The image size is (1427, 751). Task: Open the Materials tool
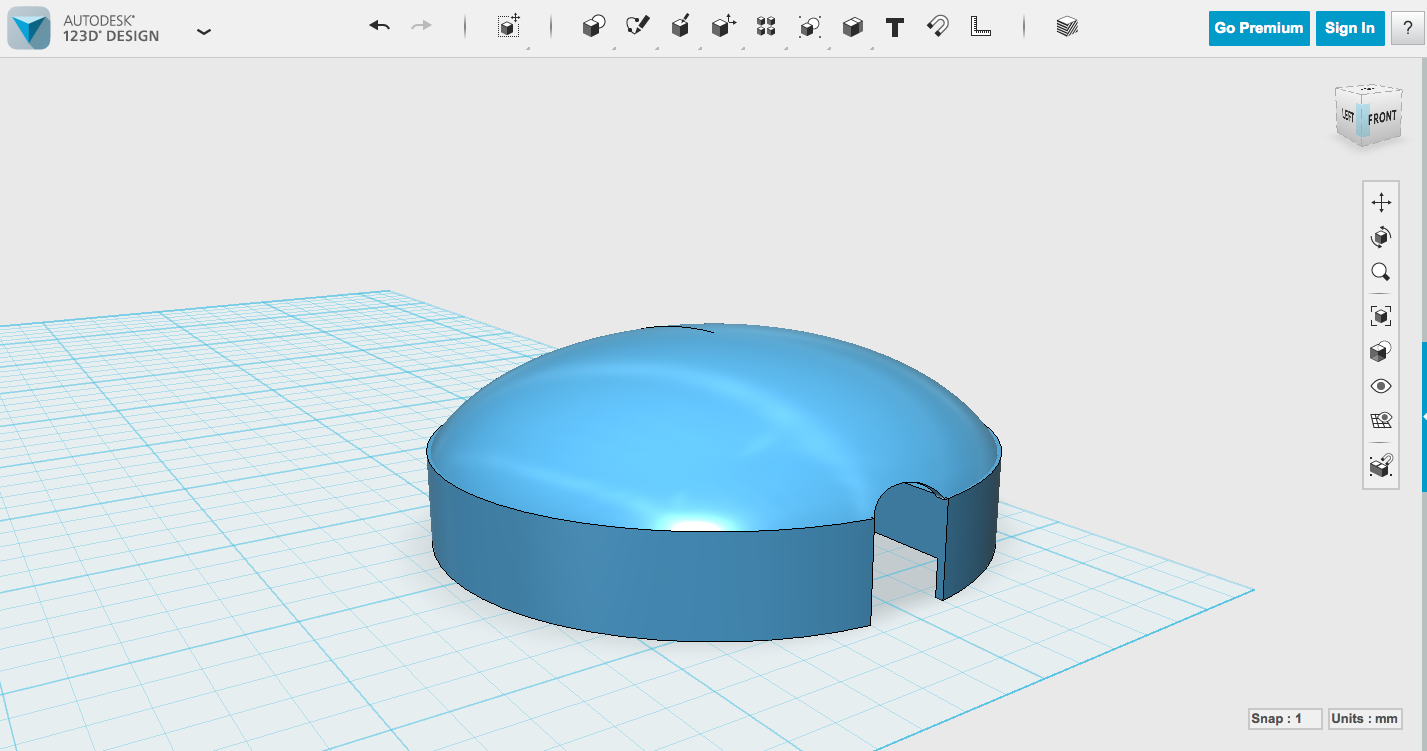pyautogui.click(x=1066, y=27)
